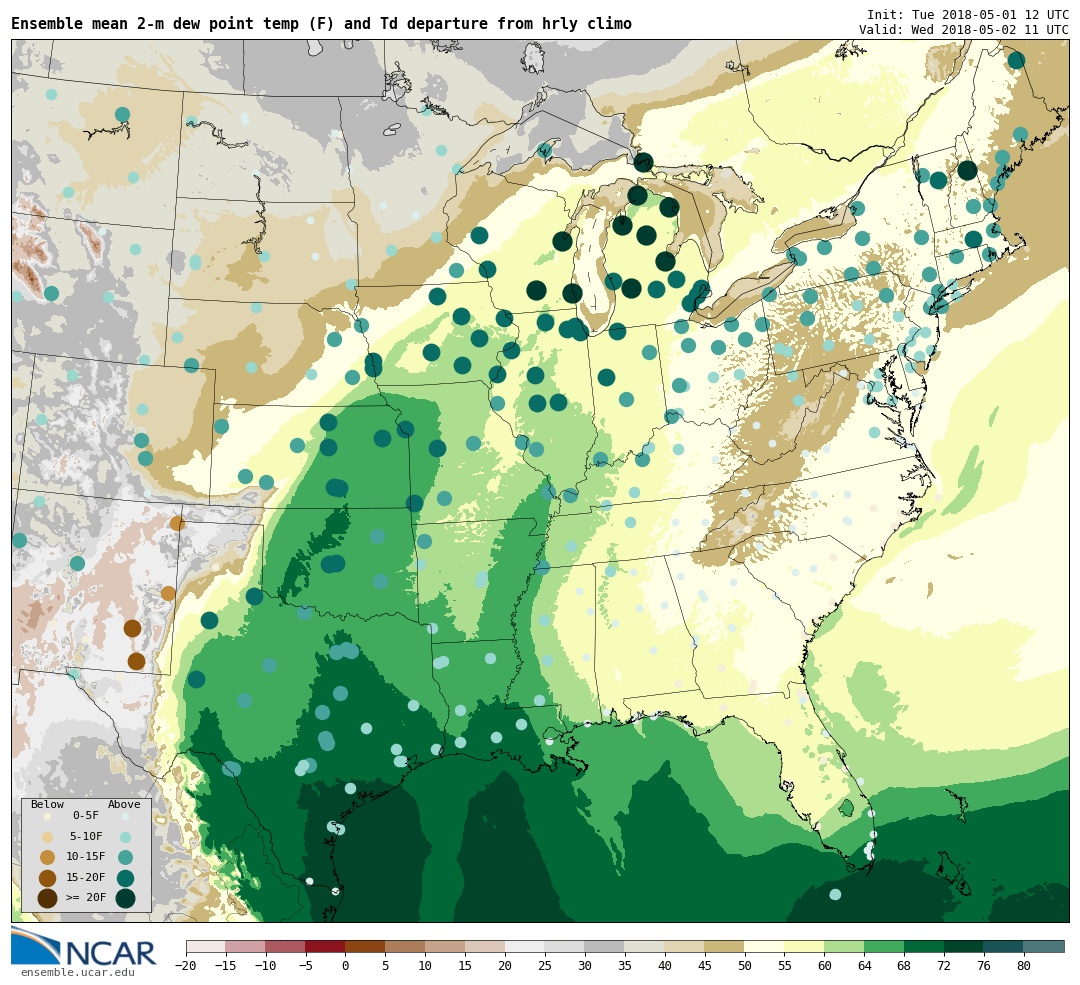
Task: Click the 'Init: Tue 2018-05-01 12 UTC' text
Action: (968, 14)
